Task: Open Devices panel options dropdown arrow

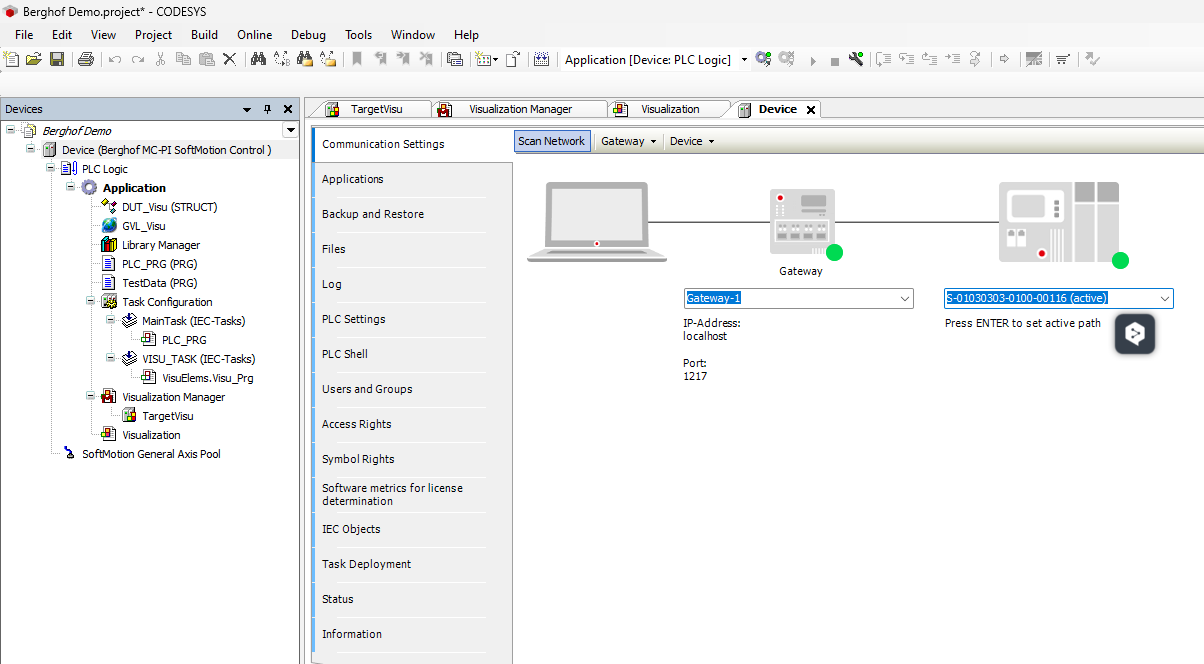Action: pyautogui.click(x=247, y=109)
